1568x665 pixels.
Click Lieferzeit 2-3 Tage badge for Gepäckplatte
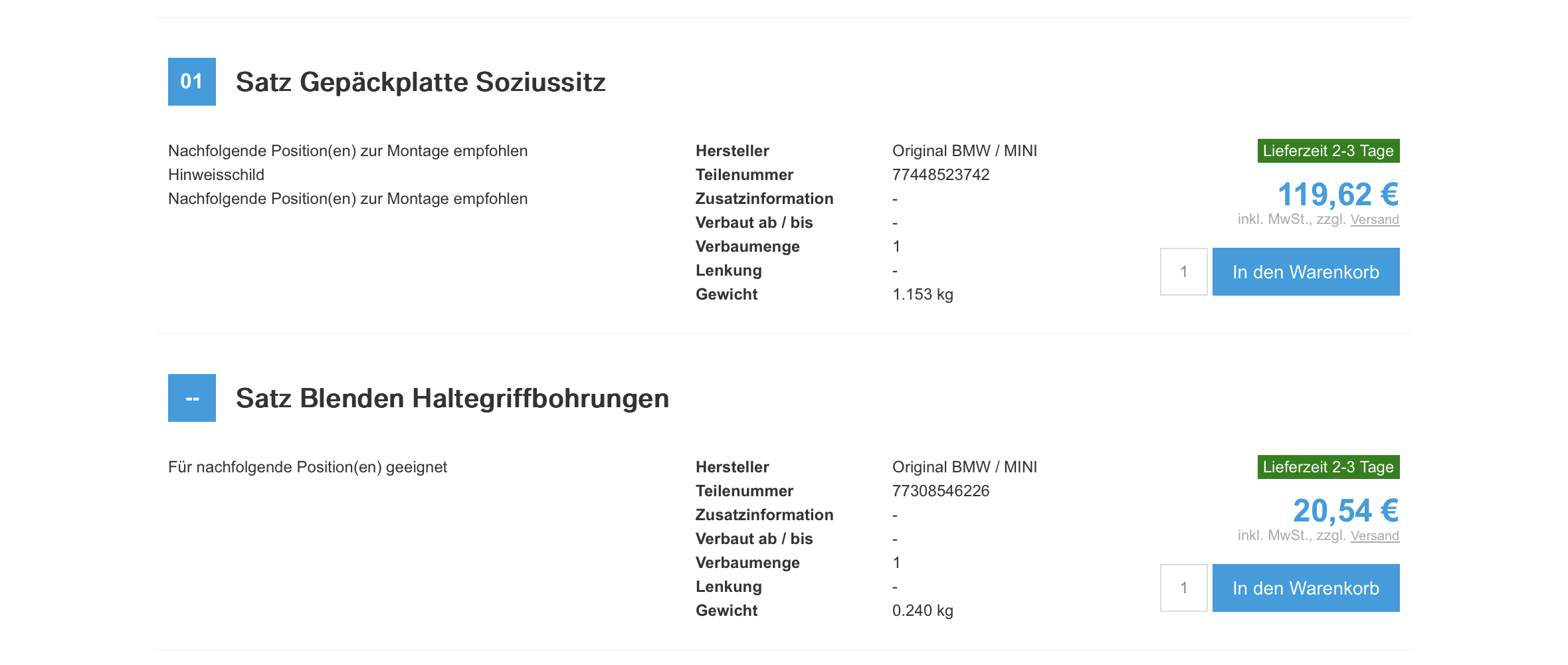point(1328,151)
